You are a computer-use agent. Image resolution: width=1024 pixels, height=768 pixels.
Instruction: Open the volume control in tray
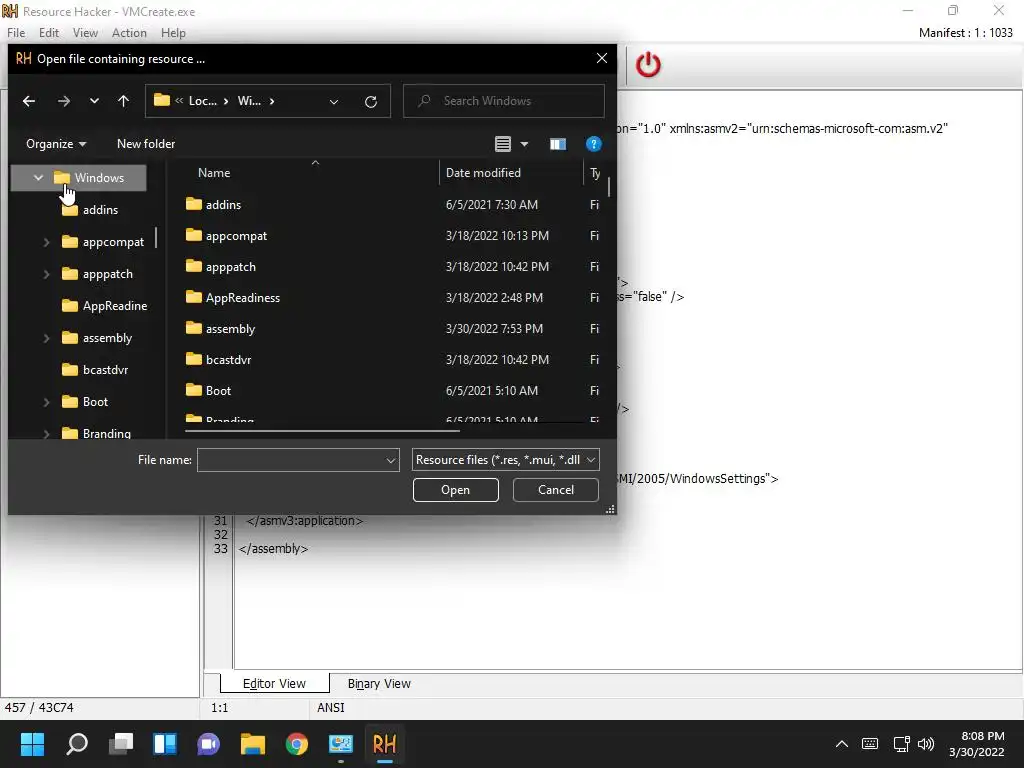pyautogui.click(x=925, y=744)
